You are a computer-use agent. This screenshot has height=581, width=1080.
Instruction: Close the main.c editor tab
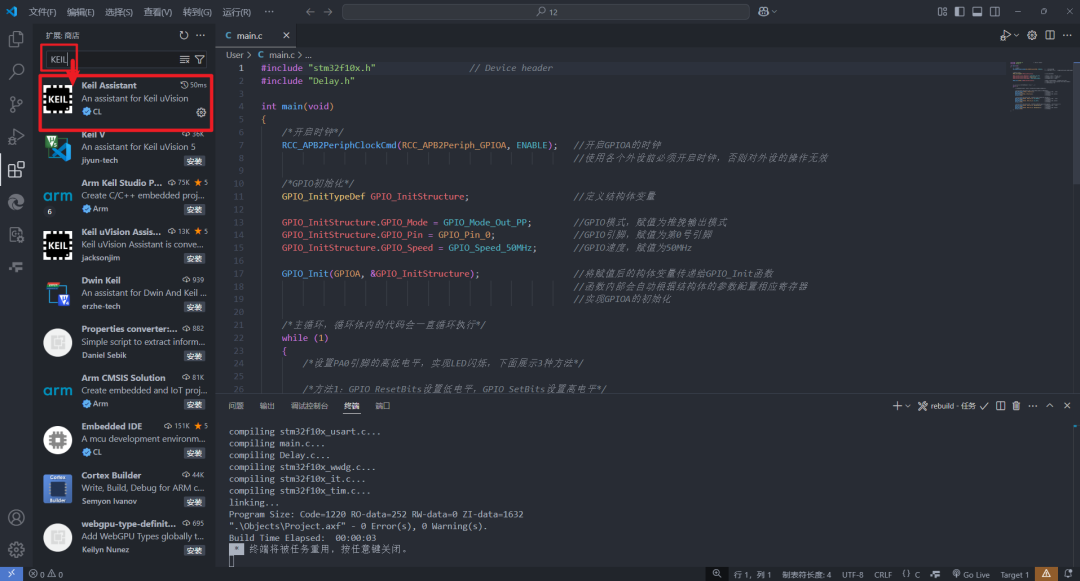286,36
